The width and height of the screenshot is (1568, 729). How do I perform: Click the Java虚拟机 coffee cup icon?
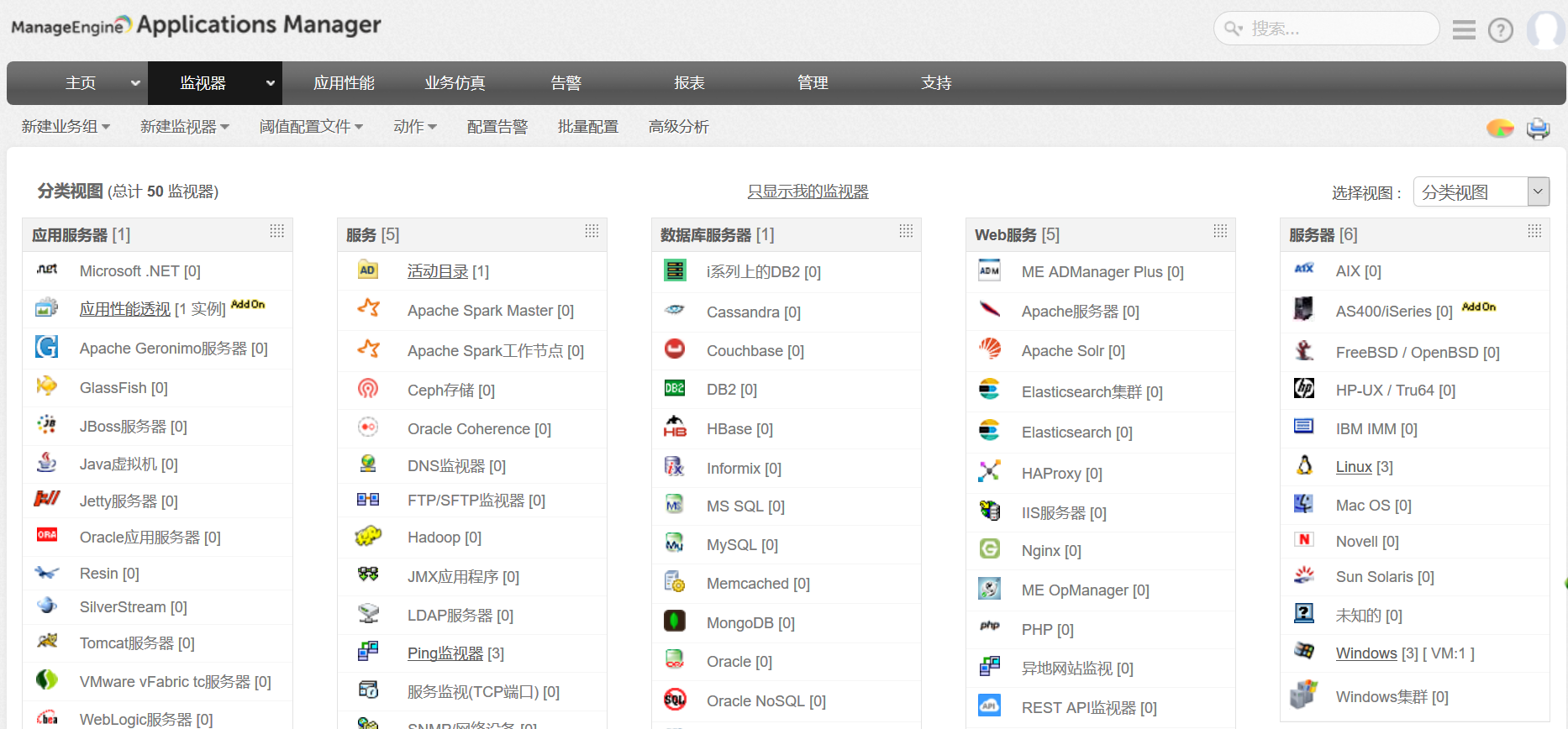coord(47,462)
